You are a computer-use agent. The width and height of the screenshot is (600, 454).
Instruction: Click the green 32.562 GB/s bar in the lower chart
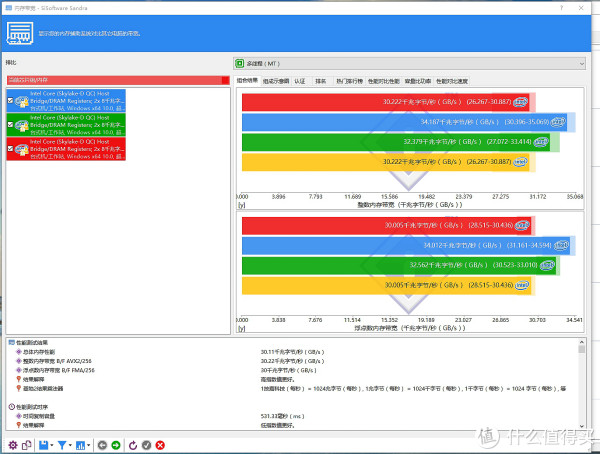coord(399,265)
